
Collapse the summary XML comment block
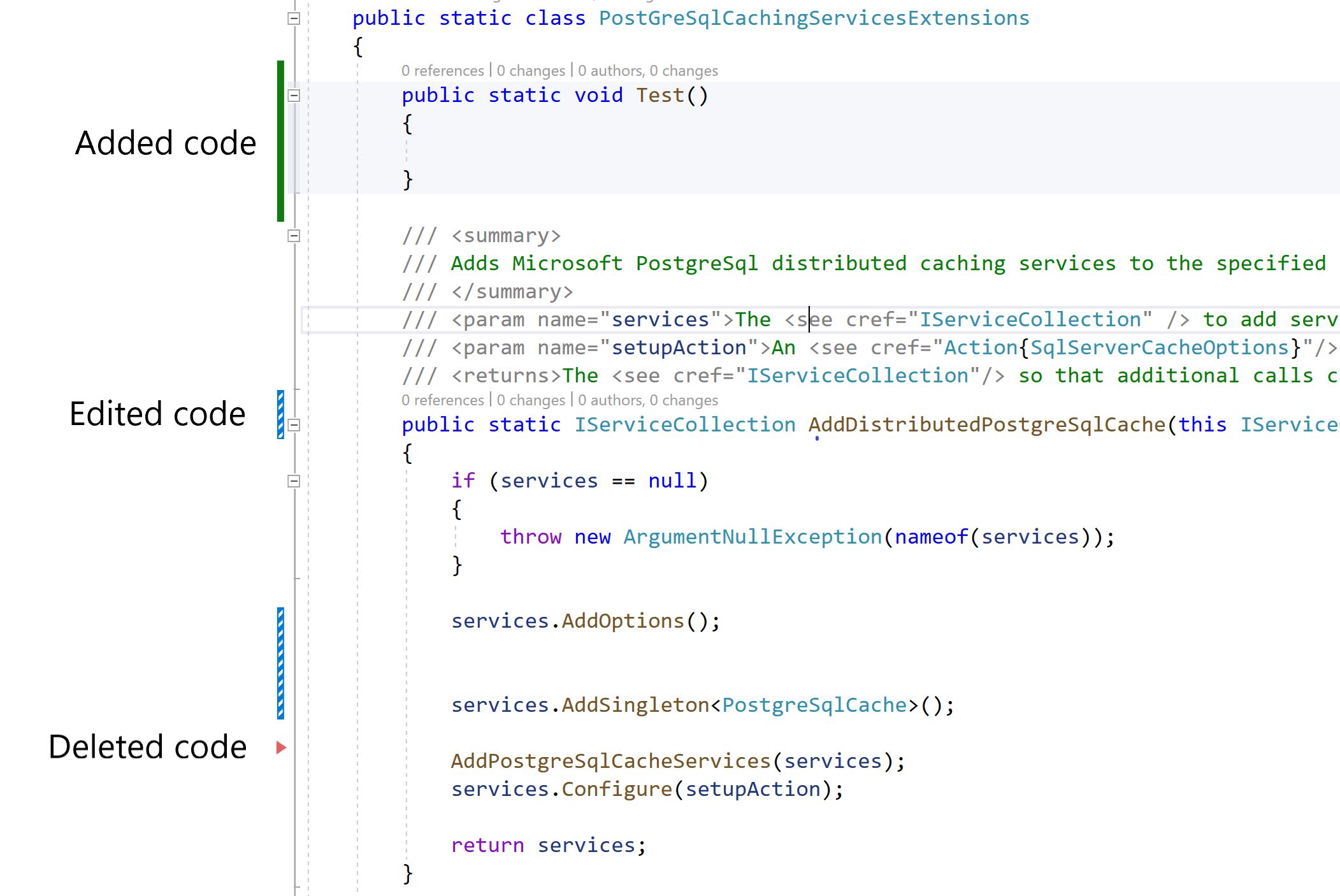click(294, 236)
